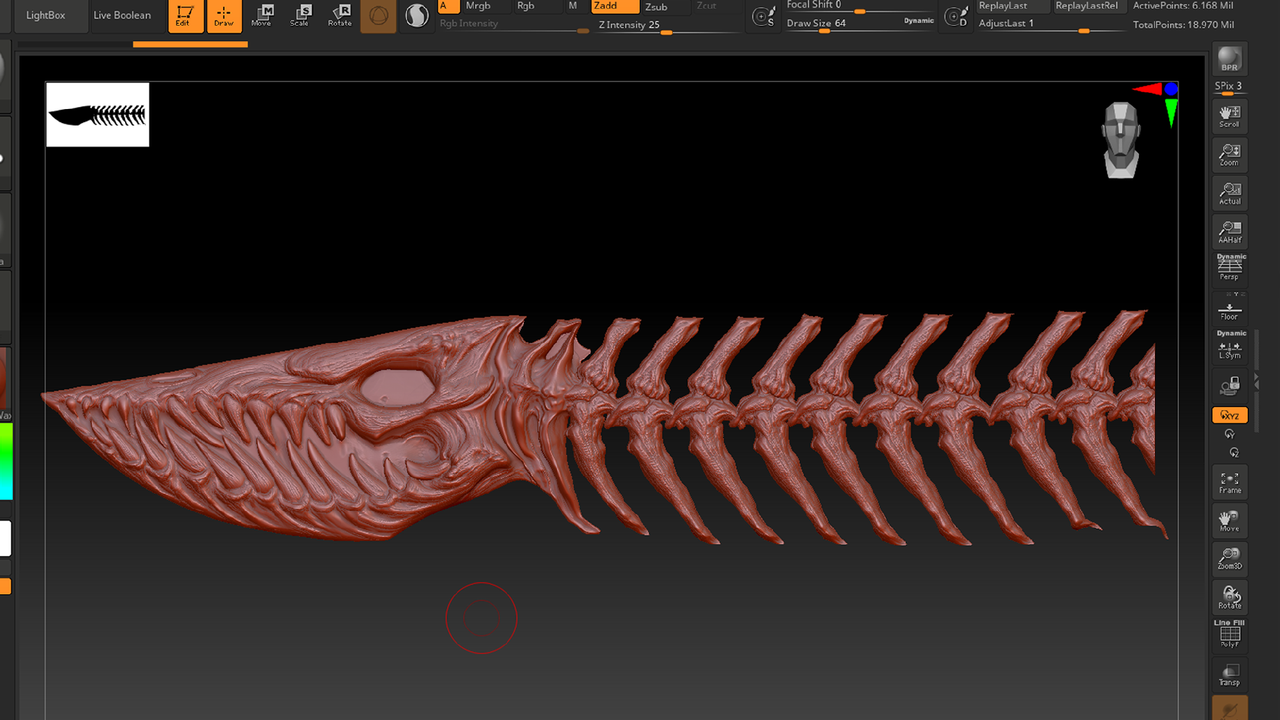Click the Z Intensity slider
The height and width of the screenshot is (720, 1280).
(x=663, y=25)
